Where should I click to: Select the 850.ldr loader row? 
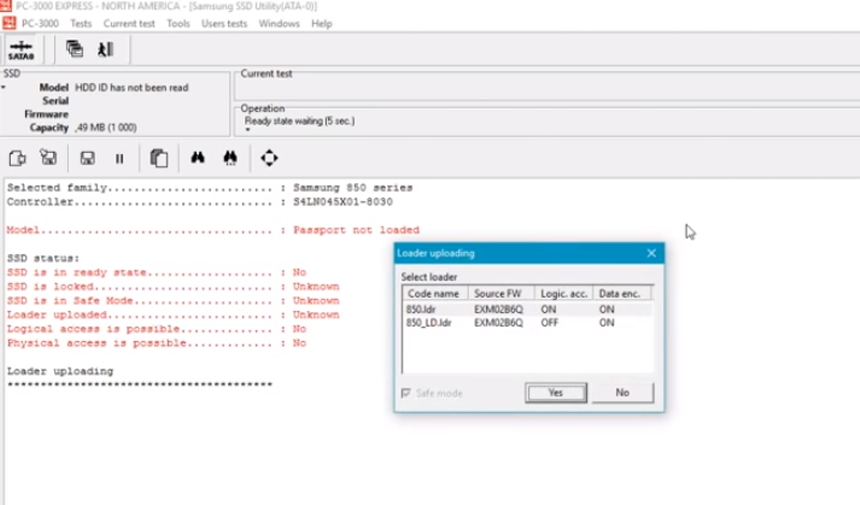tap(528, 309)
